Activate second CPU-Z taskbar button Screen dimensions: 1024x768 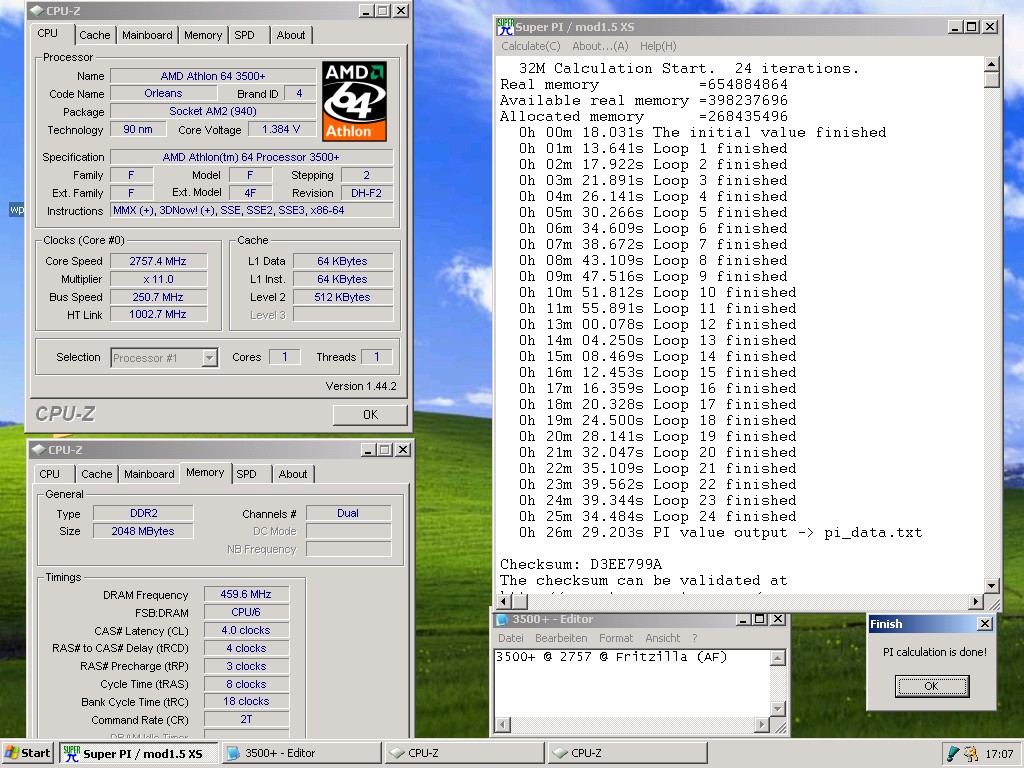pos(627,753)
